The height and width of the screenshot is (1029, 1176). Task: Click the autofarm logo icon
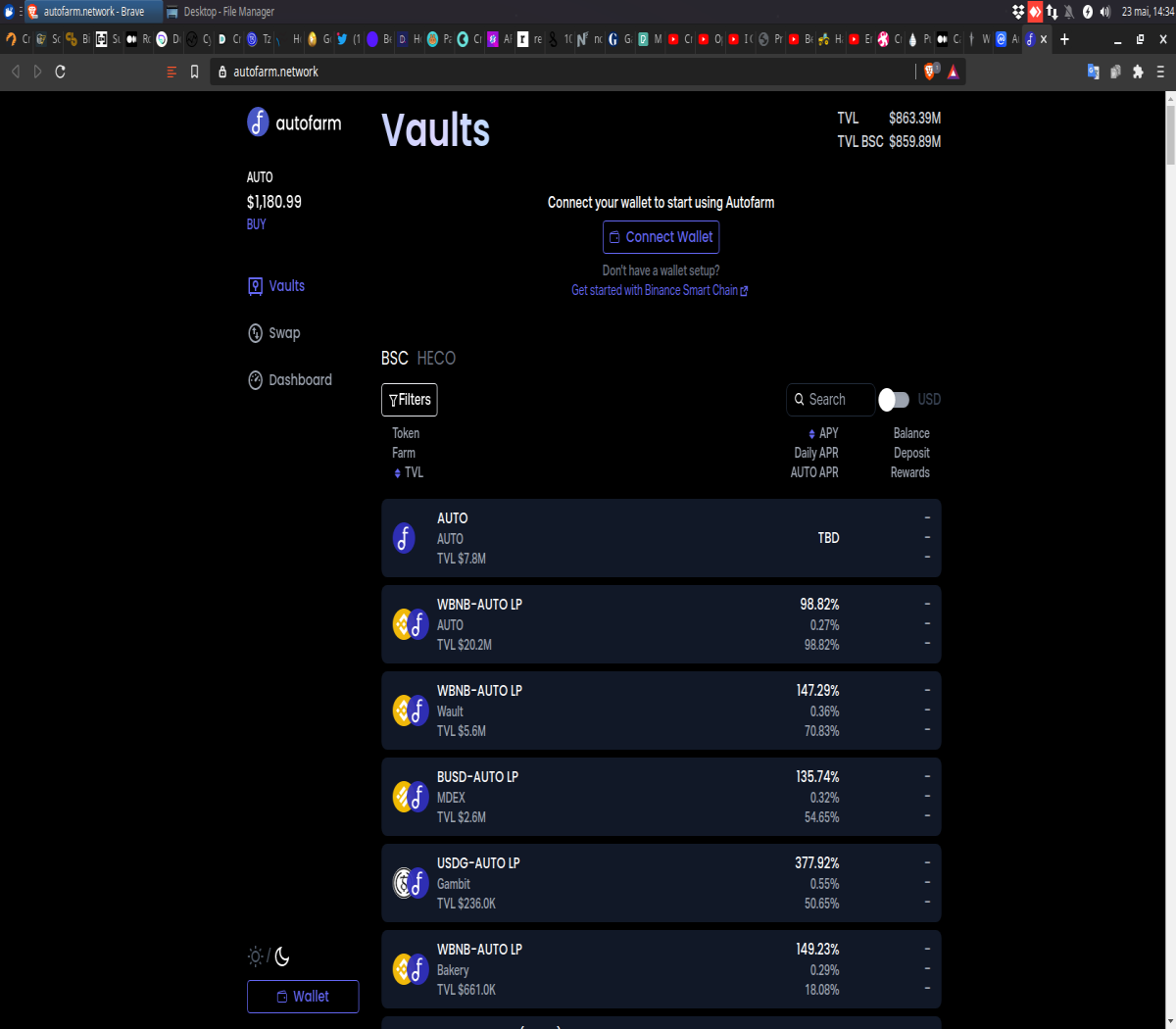258,122
